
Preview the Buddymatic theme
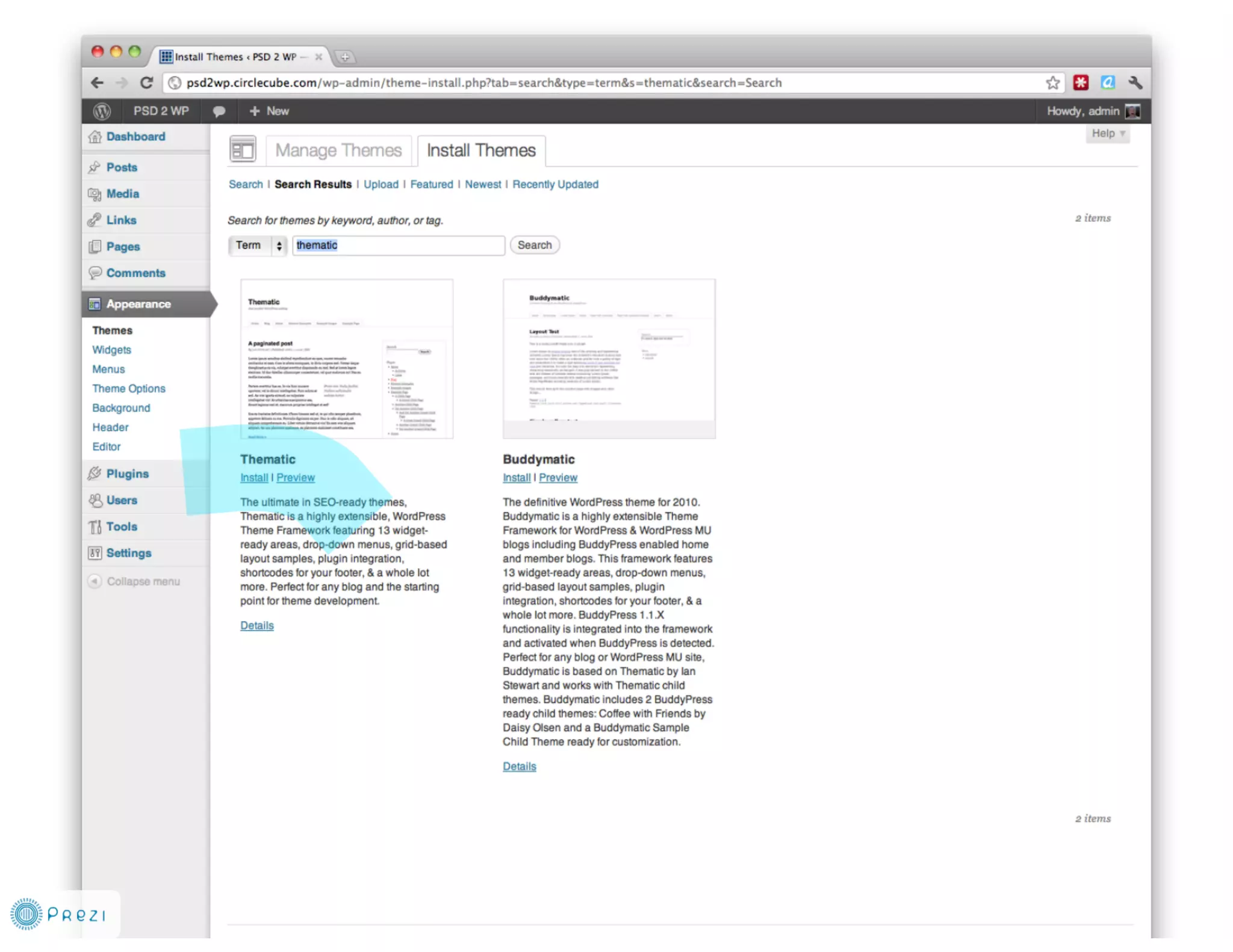[x=557, y=478]
